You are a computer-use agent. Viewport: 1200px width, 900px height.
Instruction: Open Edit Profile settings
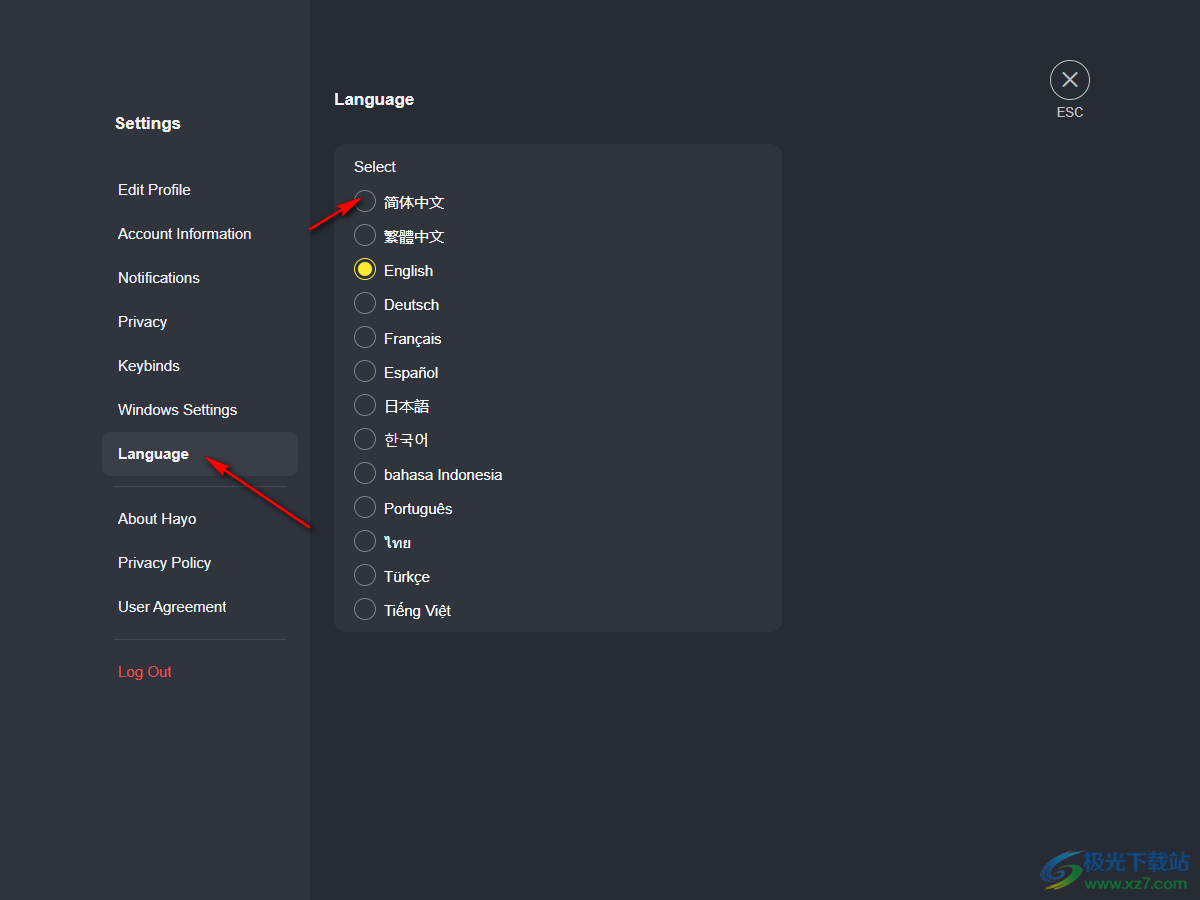coord(154,190)
